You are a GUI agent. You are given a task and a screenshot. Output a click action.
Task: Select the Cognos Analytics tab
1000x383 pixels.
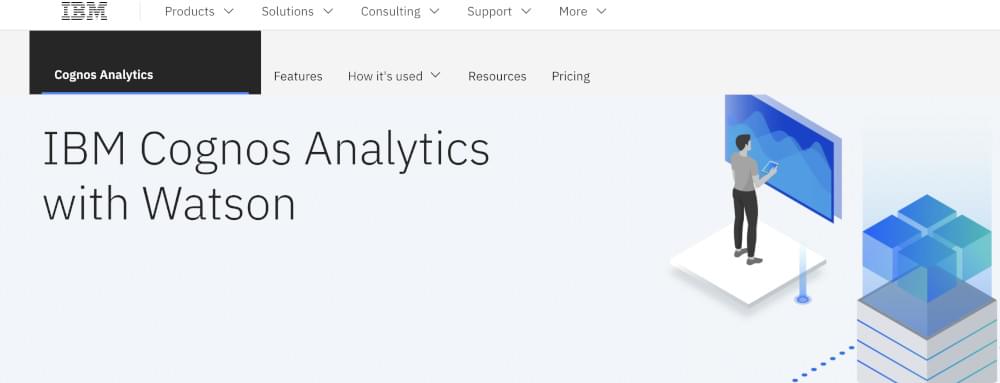point(145,62)
